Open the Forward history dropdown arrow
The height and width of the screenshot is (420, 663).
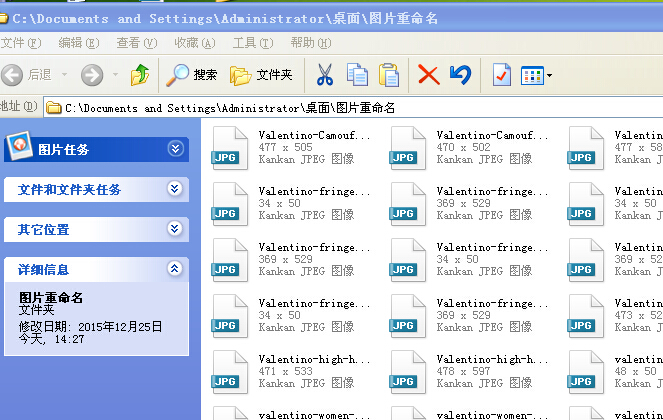coord(115,75)
